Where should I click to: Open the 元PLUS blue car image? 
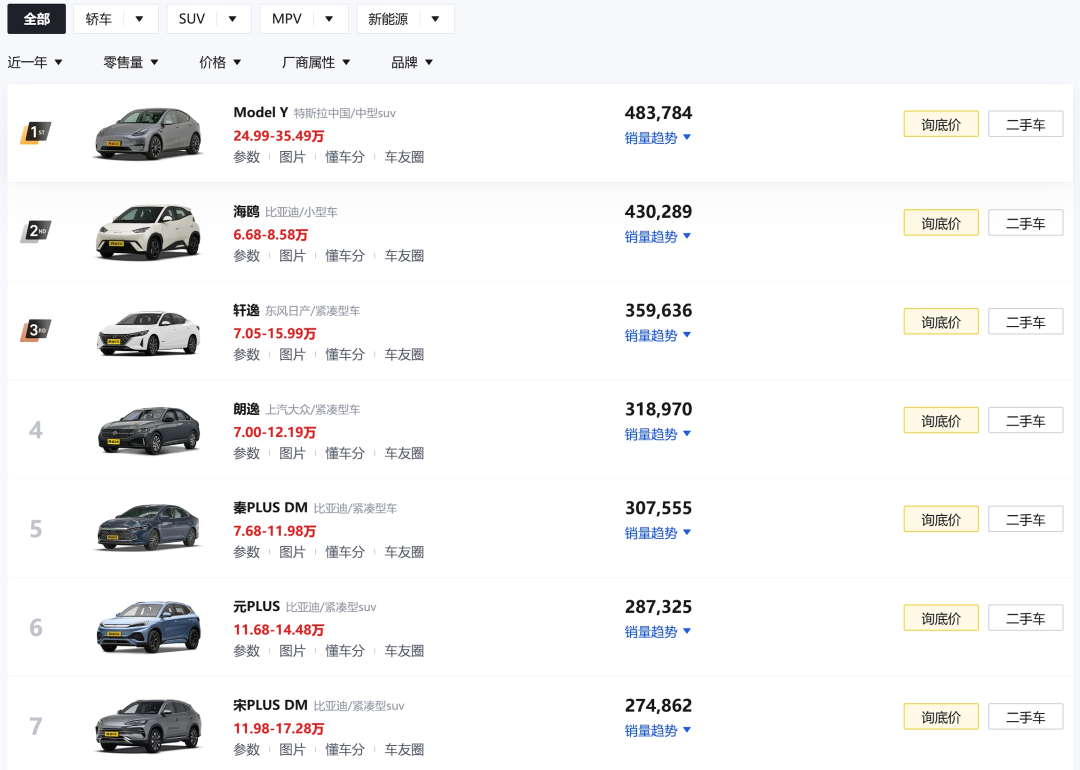(x=148, y=627)
